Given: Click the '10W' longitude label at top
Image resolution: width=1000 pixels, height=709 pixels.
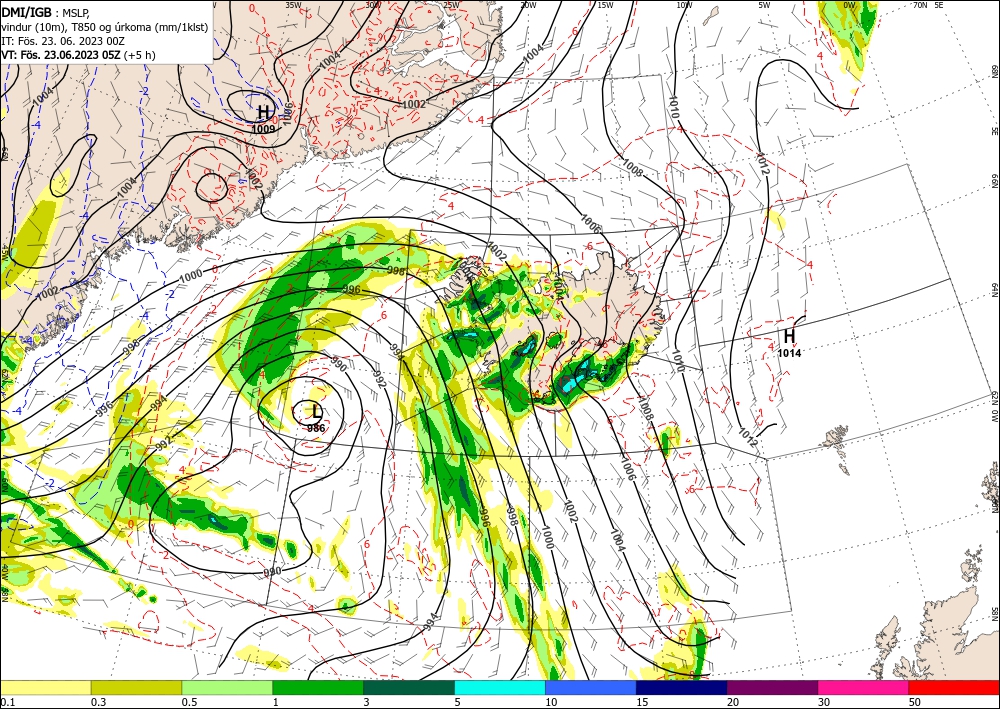Looking at the screenshot, I should pos(684,4).
